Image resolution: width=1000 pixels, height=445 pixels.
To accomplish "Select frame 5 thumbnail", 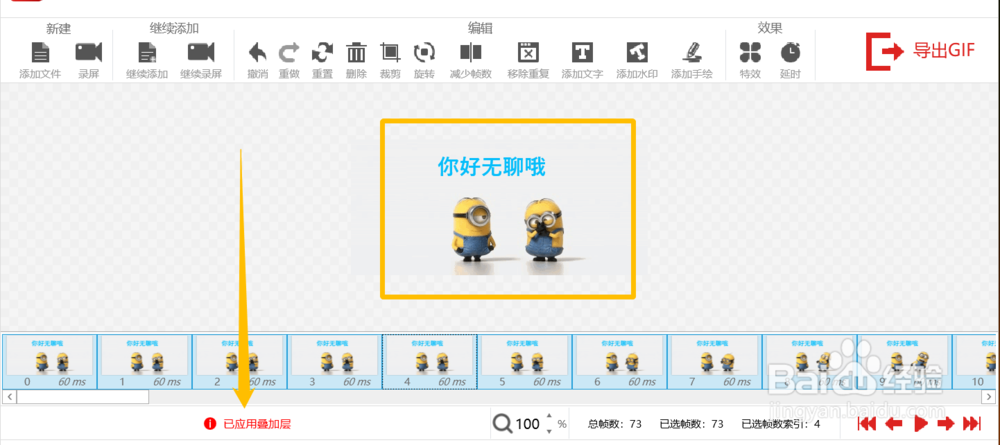I will click(525, 361).
